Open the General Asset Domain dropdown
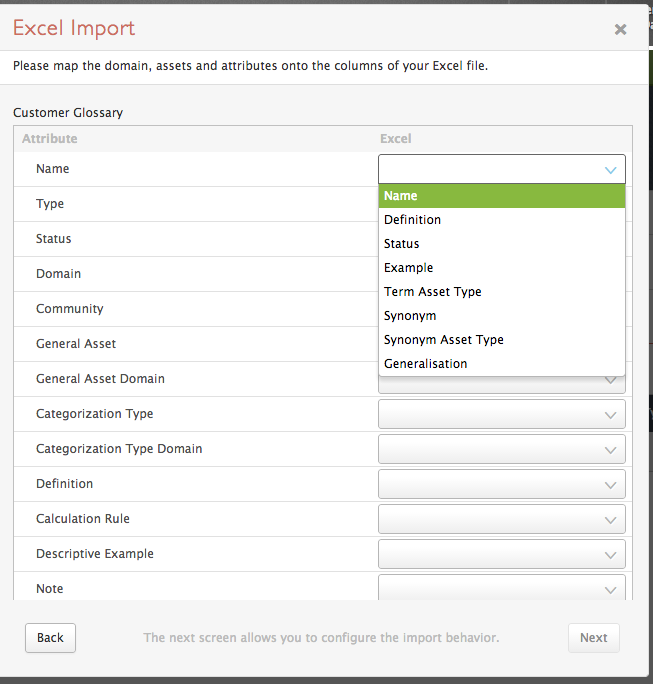 tap(502, 385)
